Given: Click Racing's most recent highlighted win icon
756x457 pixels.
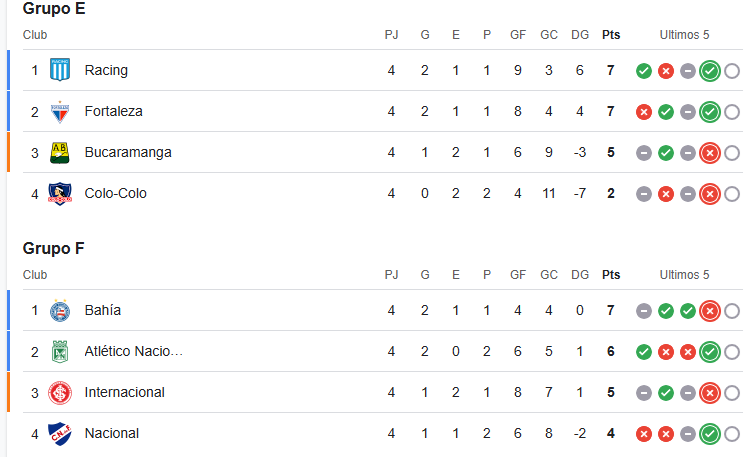Looking at the screenshot, I should (x=710, y=71).
